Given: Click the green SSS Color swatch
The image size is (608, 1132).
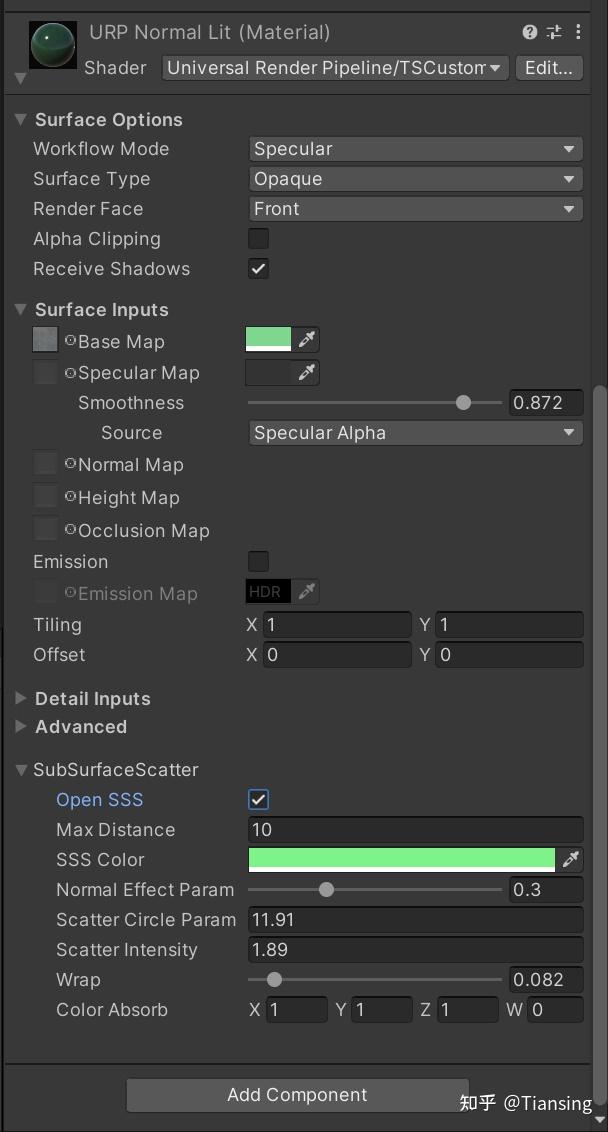Looking at the screenshot, I should coord(400,859).
